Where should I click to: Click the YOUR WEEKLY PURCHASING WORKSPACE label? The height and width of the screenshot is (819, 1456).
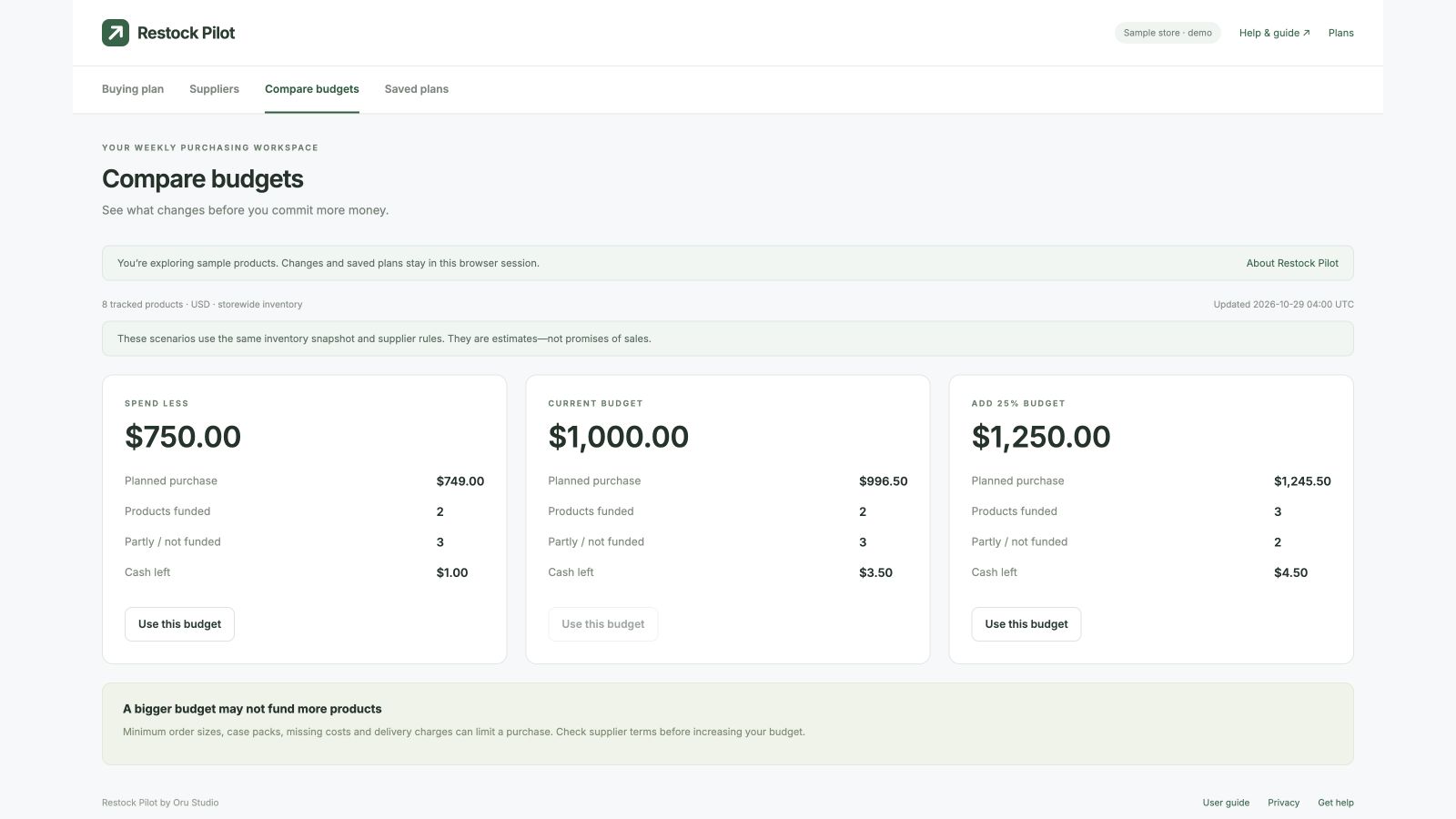(x=210, y=147)
